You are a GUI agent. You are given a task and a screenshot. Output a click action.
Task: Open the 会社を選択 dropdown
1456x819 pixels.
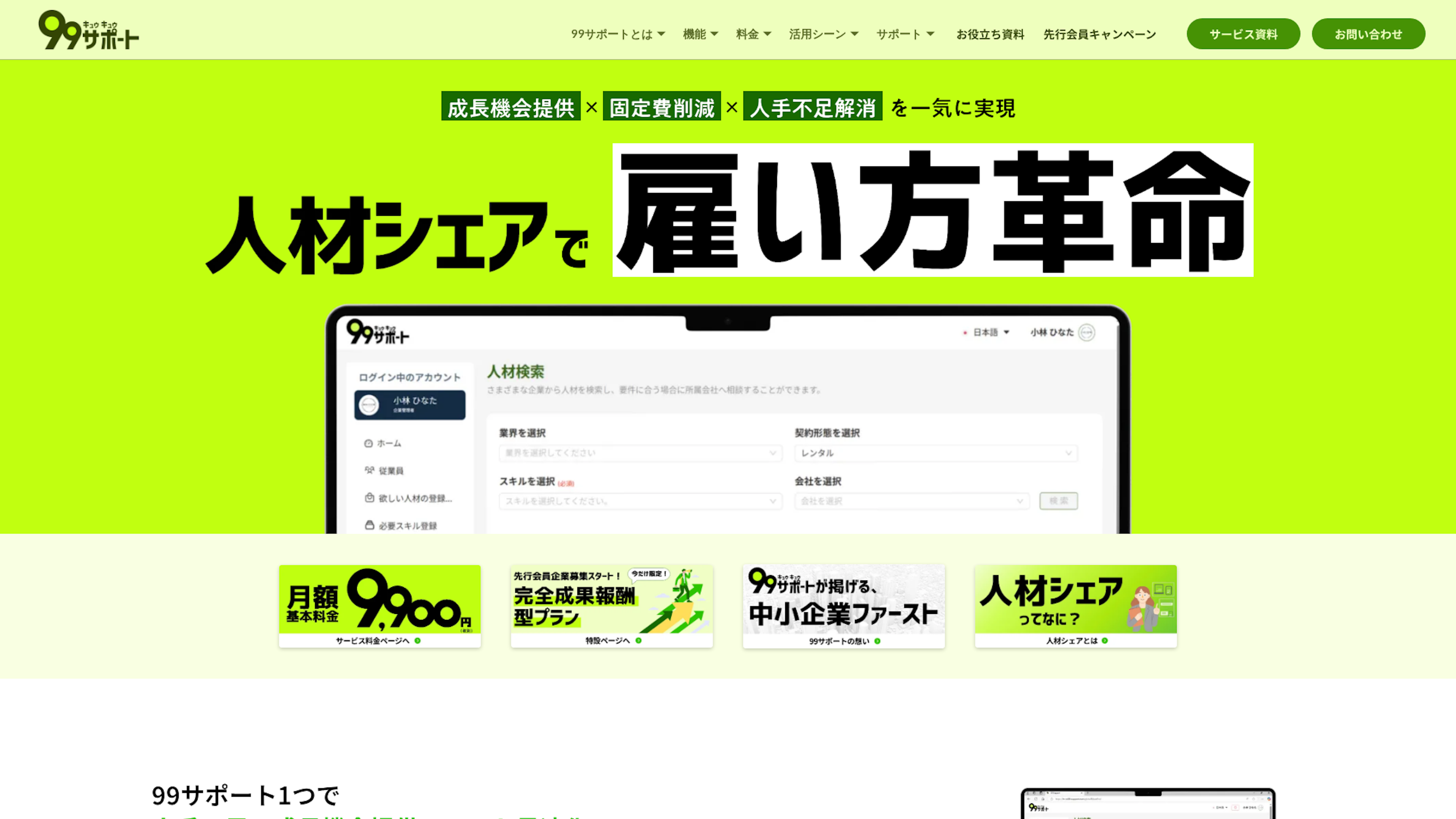[912, 501]
